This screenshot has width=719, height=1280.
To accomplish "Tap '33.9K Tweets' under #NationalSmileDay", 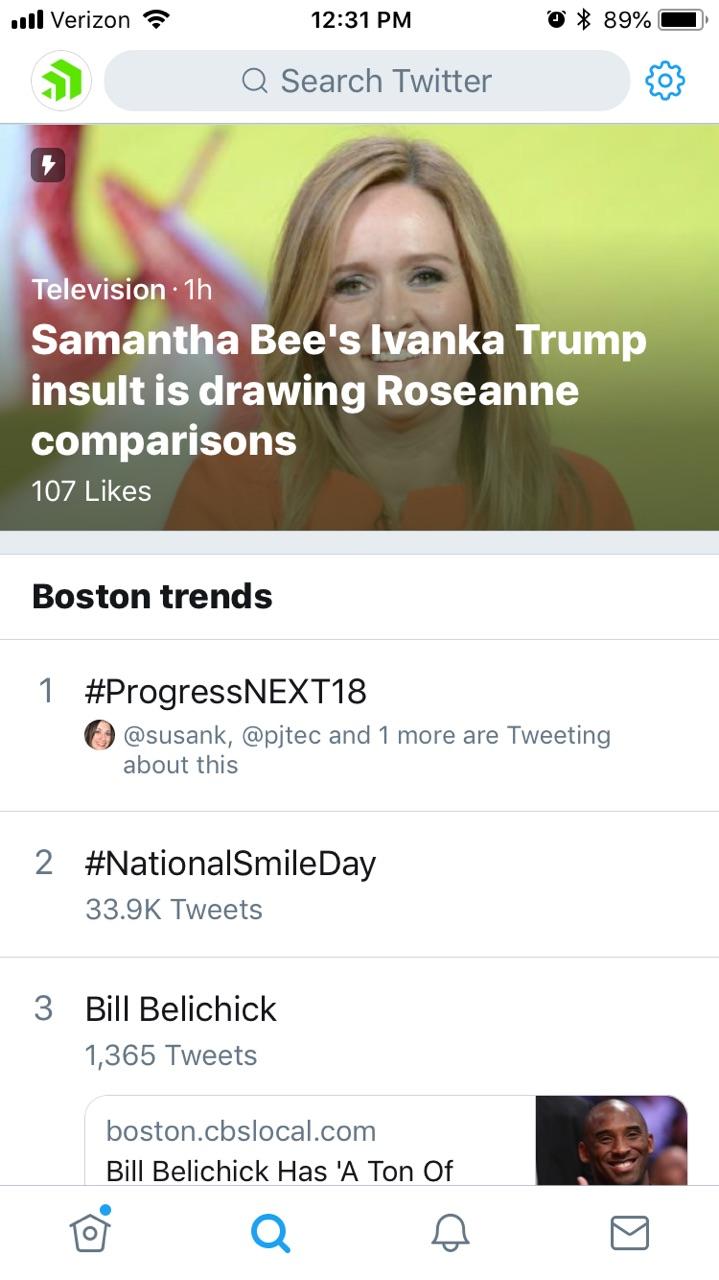I will [x=173, y=910].
